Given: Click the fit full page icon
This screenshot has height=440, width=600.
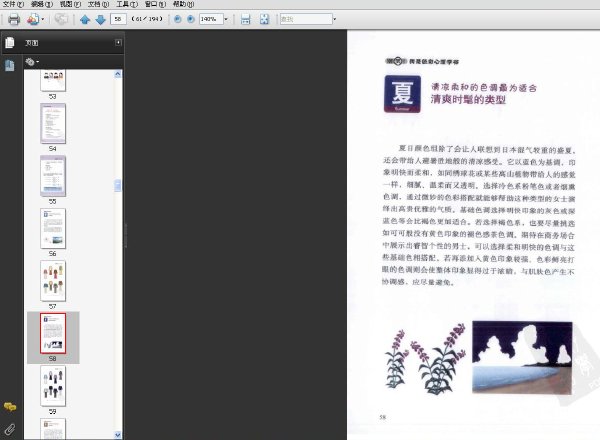Looking at the screenshot, I should 264,19.
